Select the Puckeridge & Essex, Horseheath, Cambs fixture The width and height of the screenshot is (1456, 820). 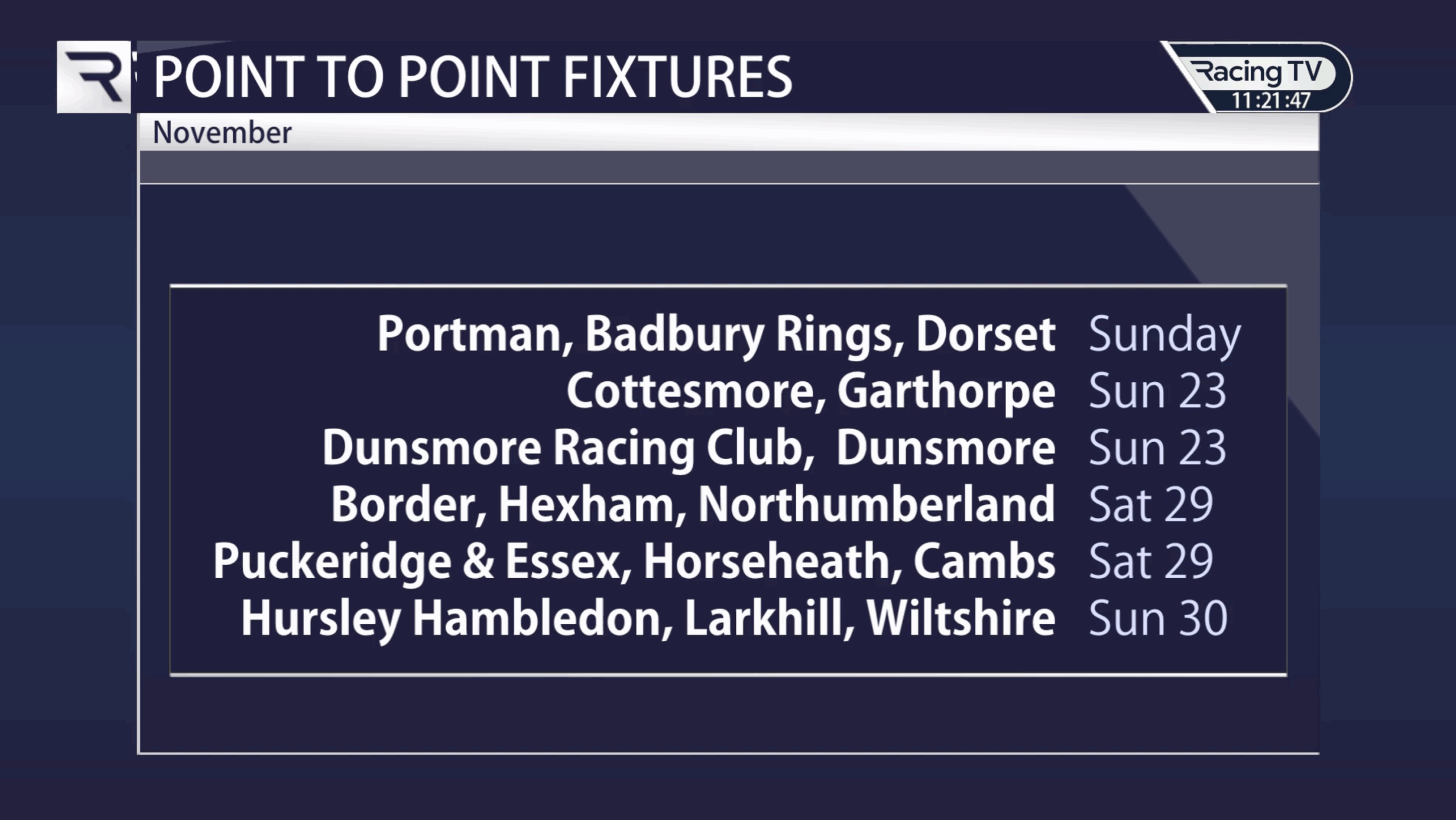pyautogui.click(x=634, y=562)
